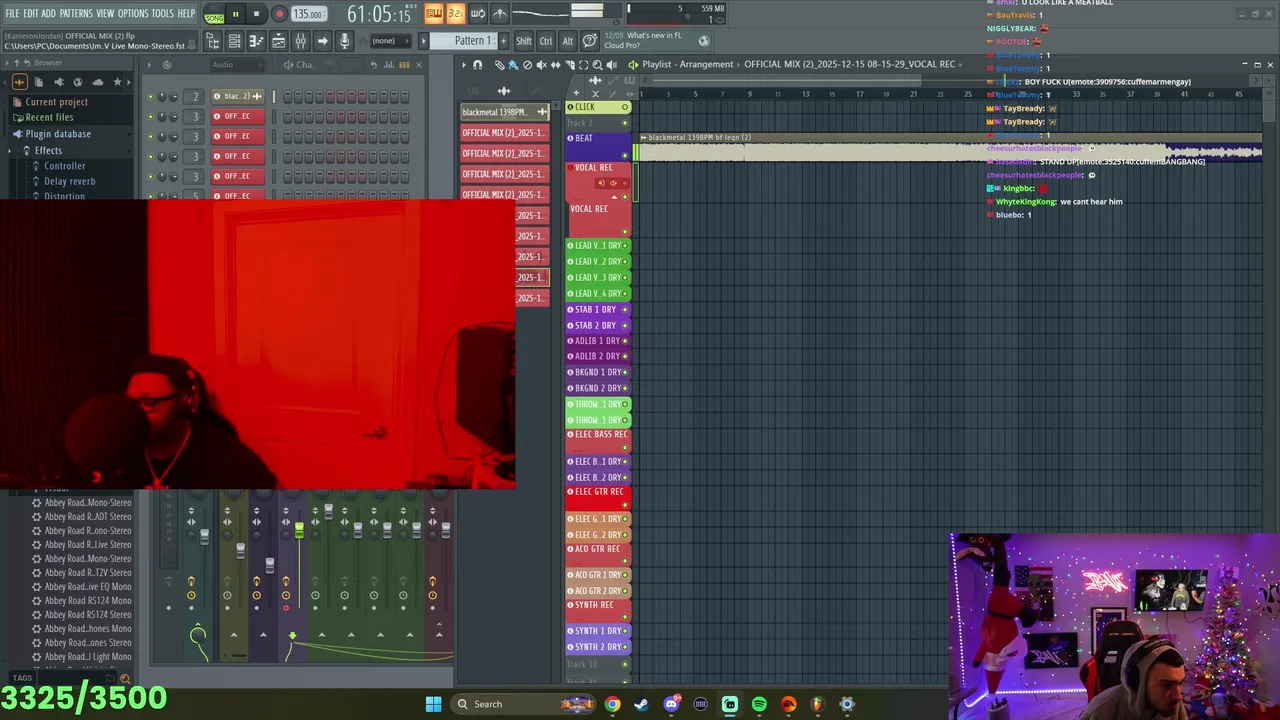Open the playlist view from the toolbar
Viewport: 1280px width, 720px height.
pyautogui.click(x=278, y=41)
